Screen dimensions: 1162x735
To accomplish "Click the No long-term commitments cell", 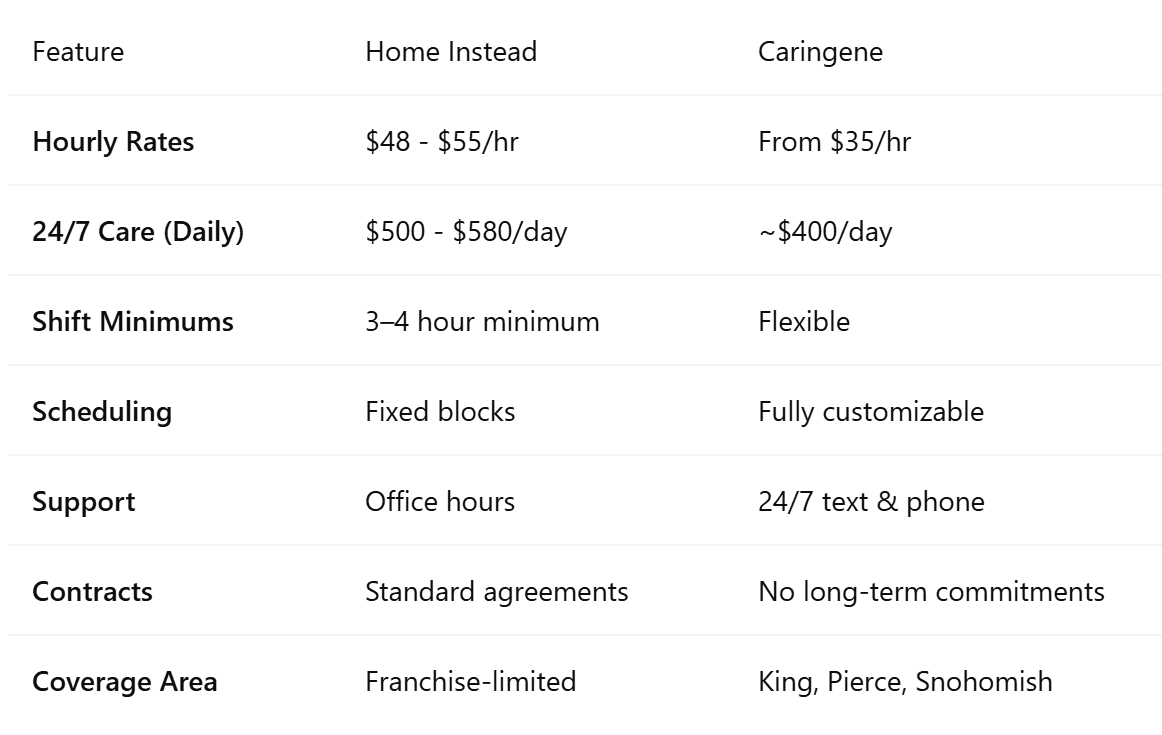I will [932, 592].
